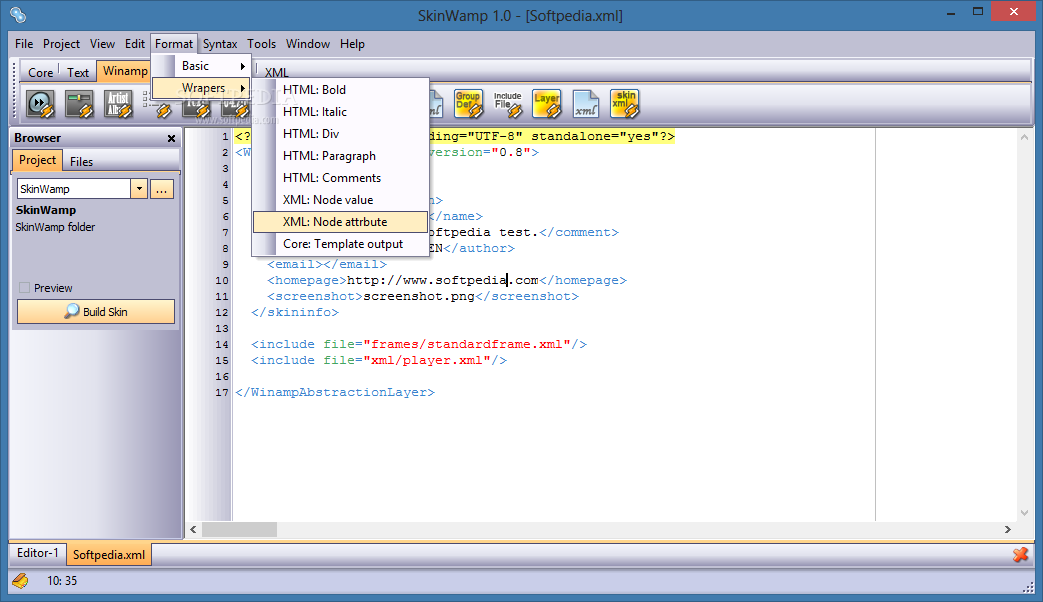Click inside the SkinWamp project field
This screenshot has height=602, width=1043.
tap(73, 189)
